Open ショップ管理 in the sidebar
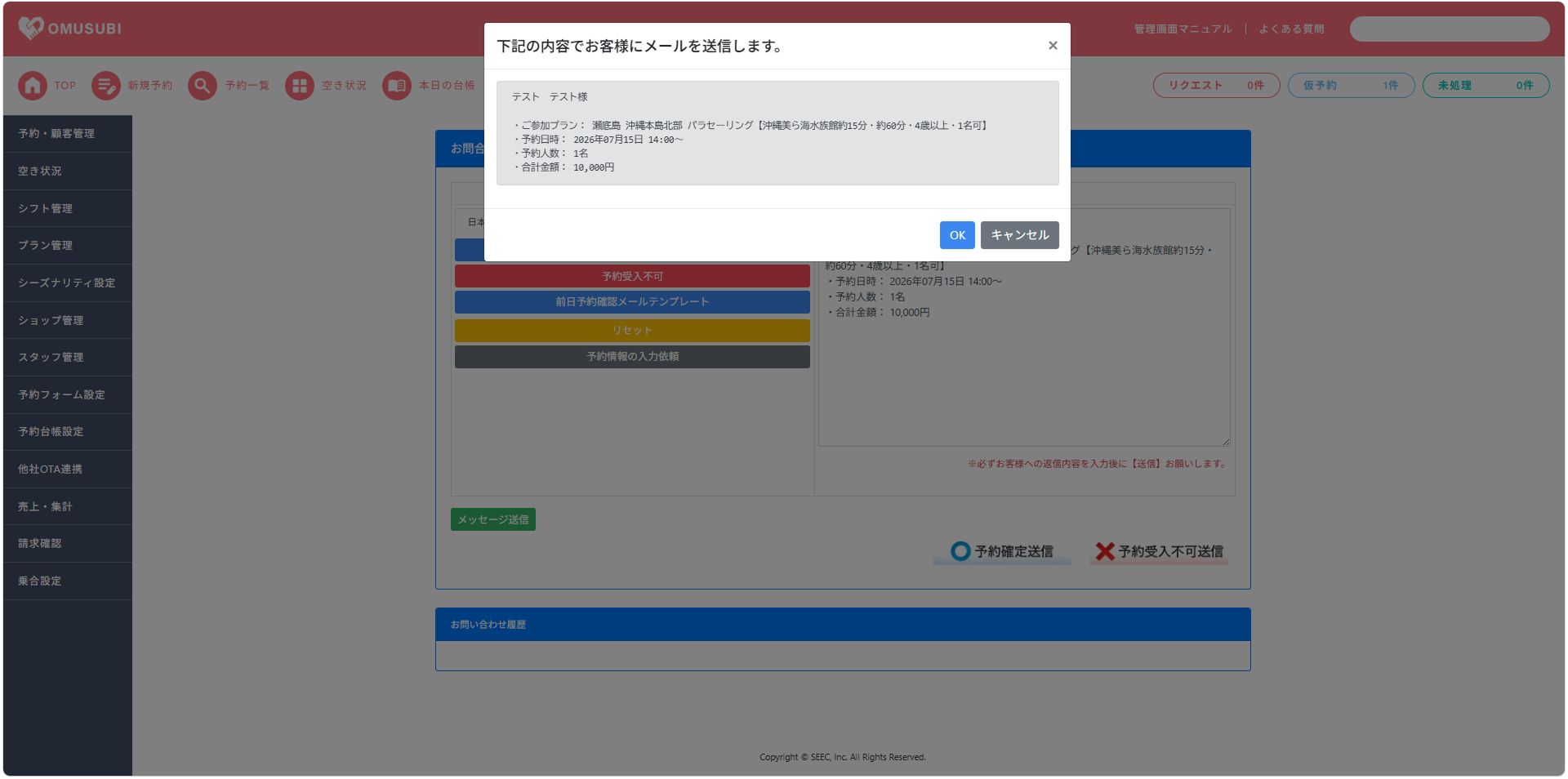The width and height of the screenshot is (1568, 779). pyautogui.click(x=68, y=320)
